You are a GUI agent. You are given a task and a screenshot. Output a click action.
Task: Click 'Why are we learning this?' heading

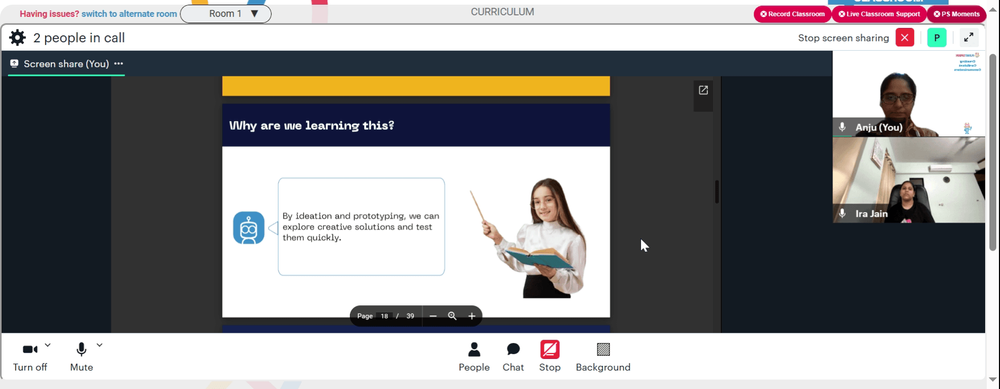(312, 125)
